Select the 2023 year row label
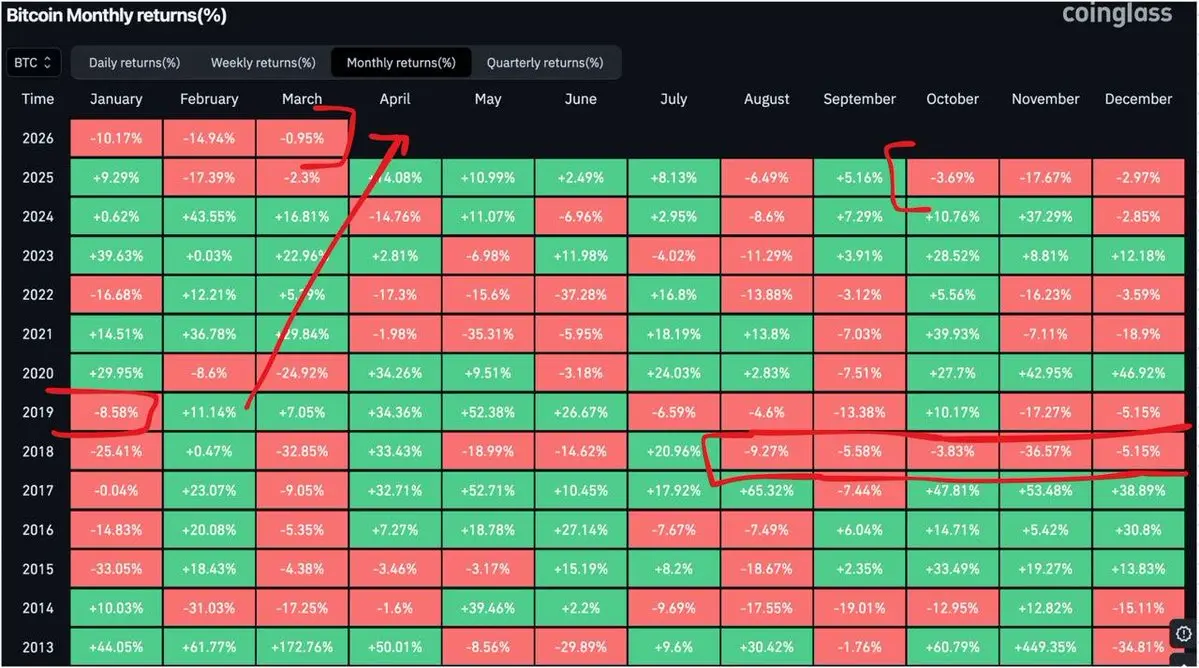This screenshot has width=1199, height=668. tap(38, 255)
